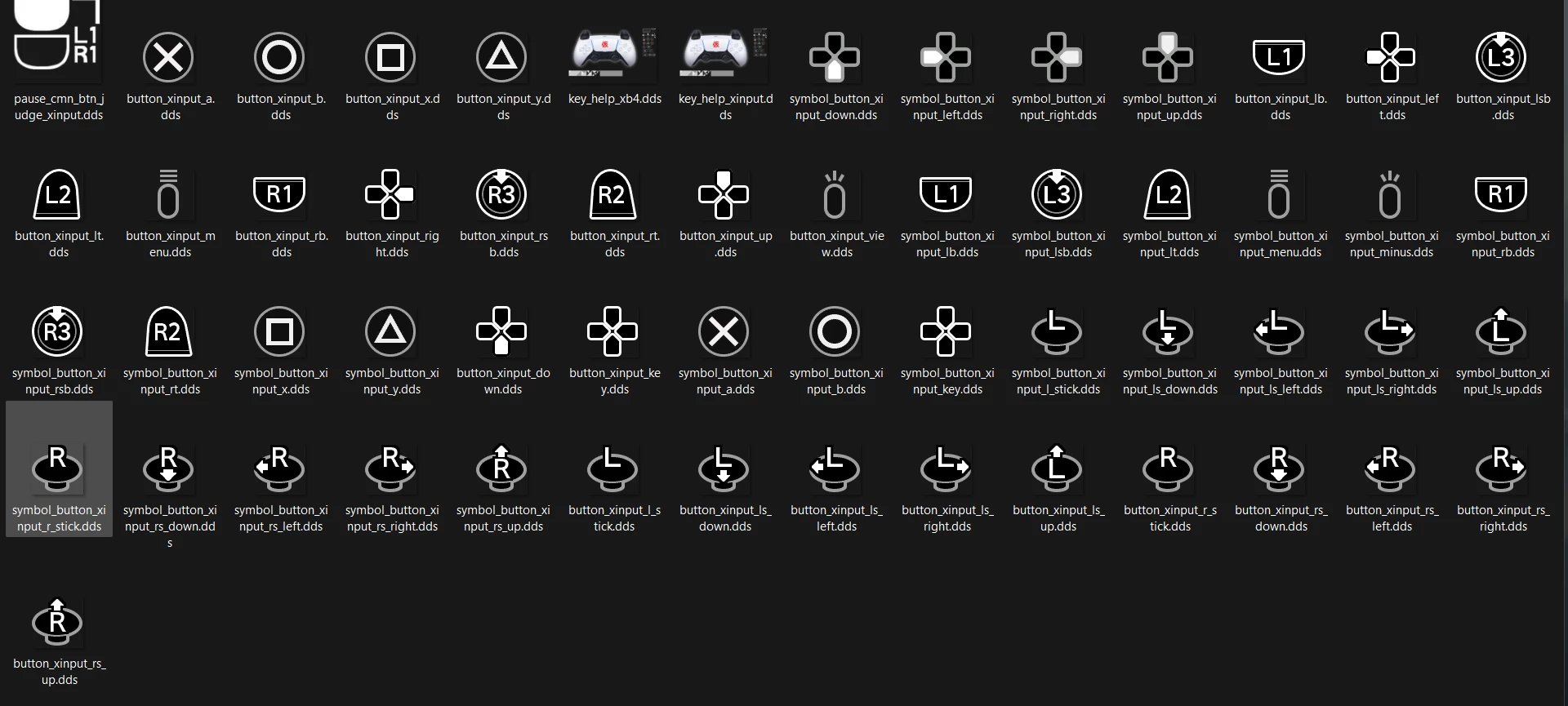Image resolution: width=1568 pixels, height=706 pixels.
Task: Select the button_xinput_a.dds cross icon
Action: tap(168, 57)
